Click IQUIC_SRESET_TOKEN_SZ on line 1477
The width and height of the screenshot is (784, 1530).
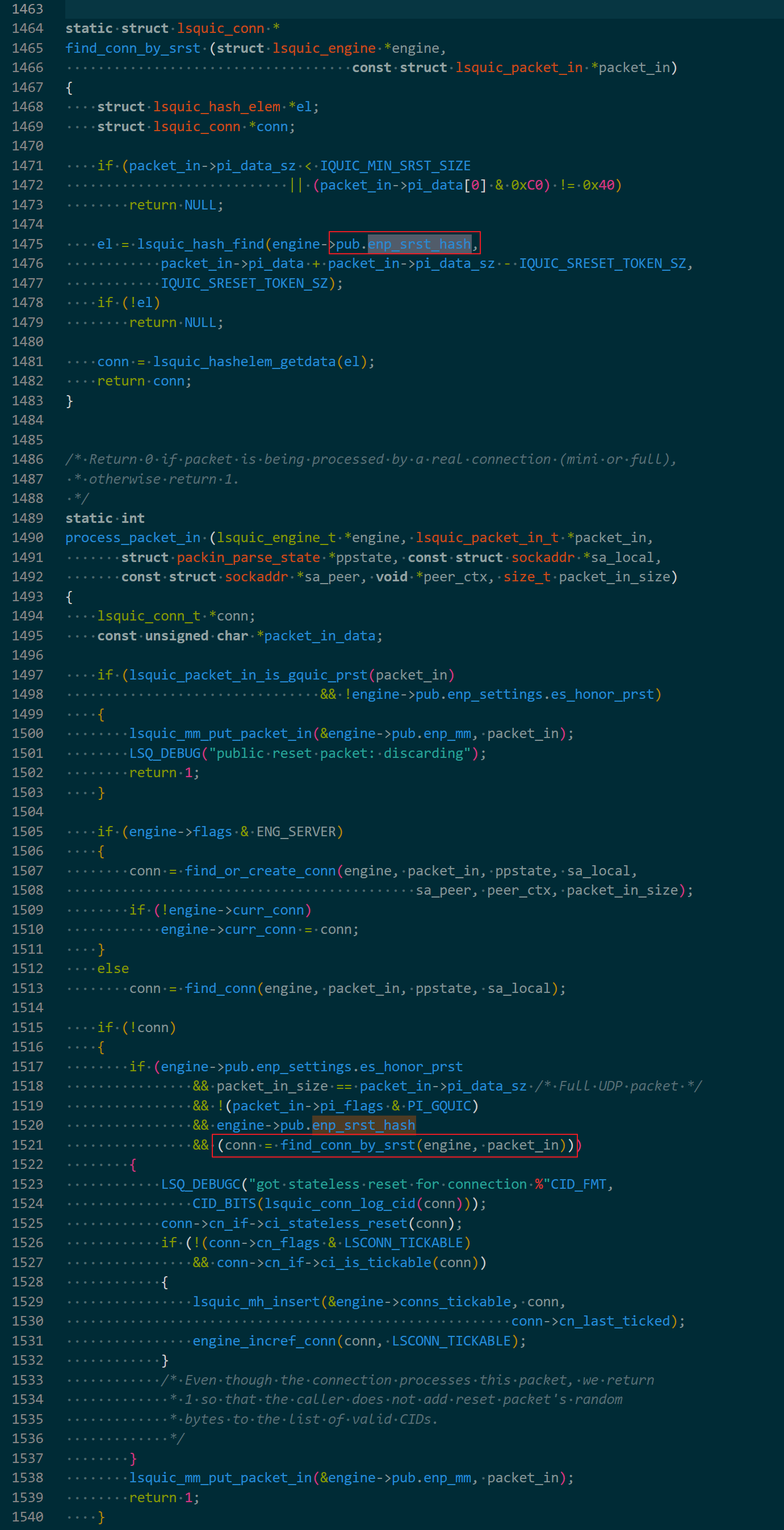[244, 283]
